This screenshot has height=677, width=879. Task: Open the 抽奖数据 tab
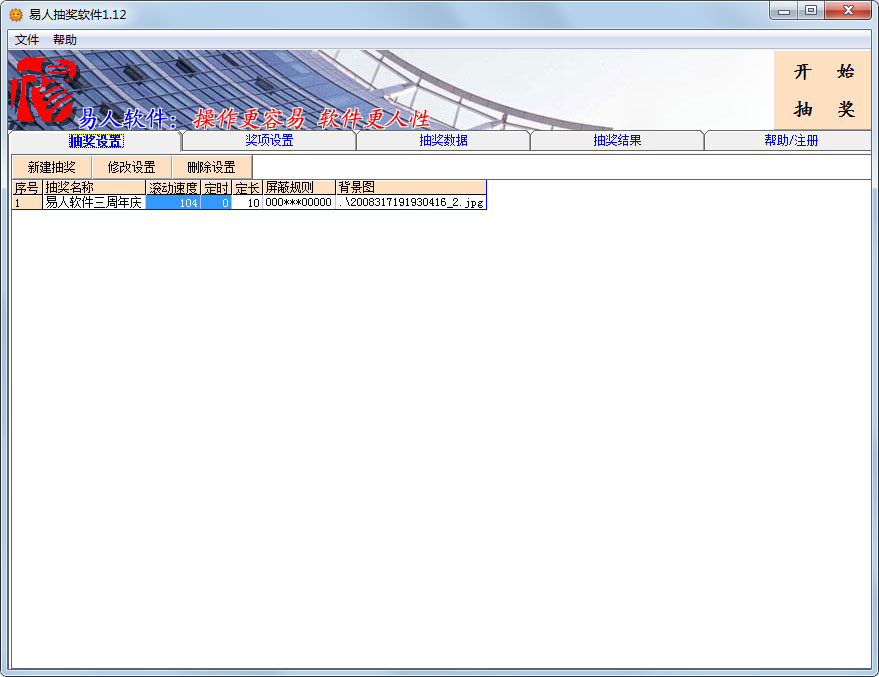click(x=443, y=140)
